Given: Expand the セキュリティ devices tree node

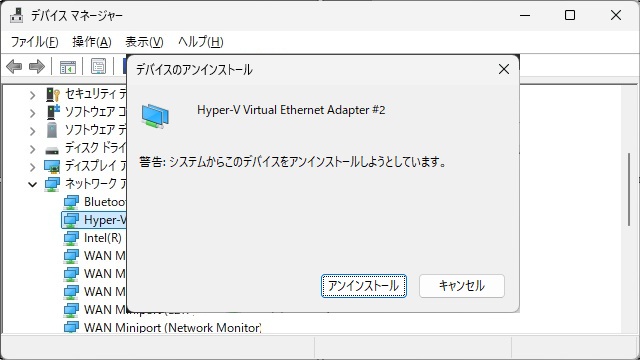Looking at the screenshot, I should (x=32, y=95).
